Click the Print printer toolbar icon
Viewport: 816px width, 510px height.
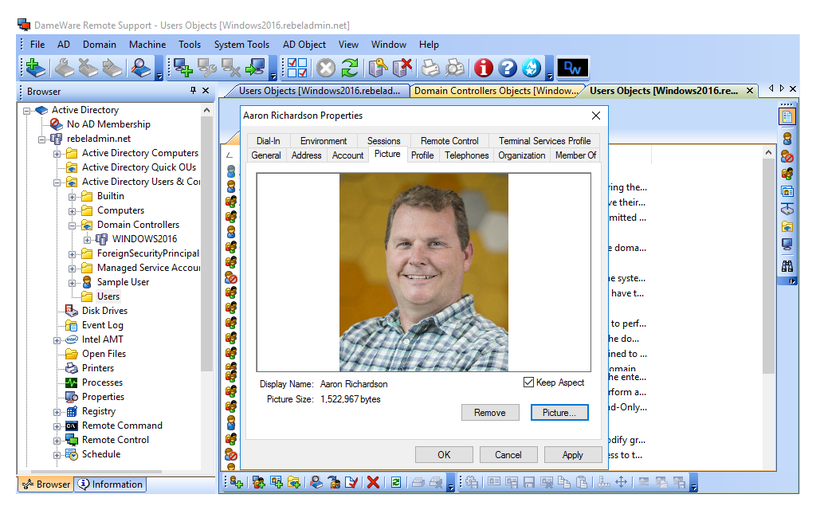(x=430, y=68)
